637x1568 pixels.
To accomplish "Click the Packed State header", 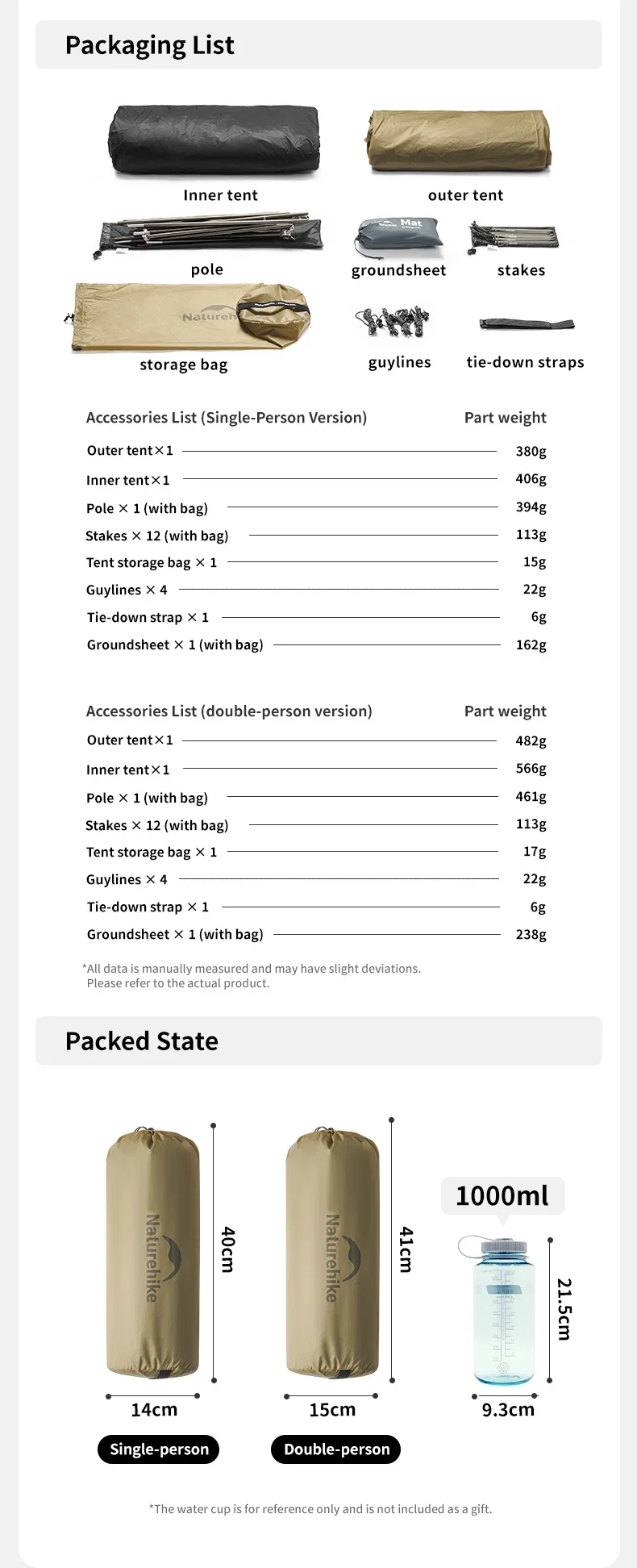I will pos(142,1041).
